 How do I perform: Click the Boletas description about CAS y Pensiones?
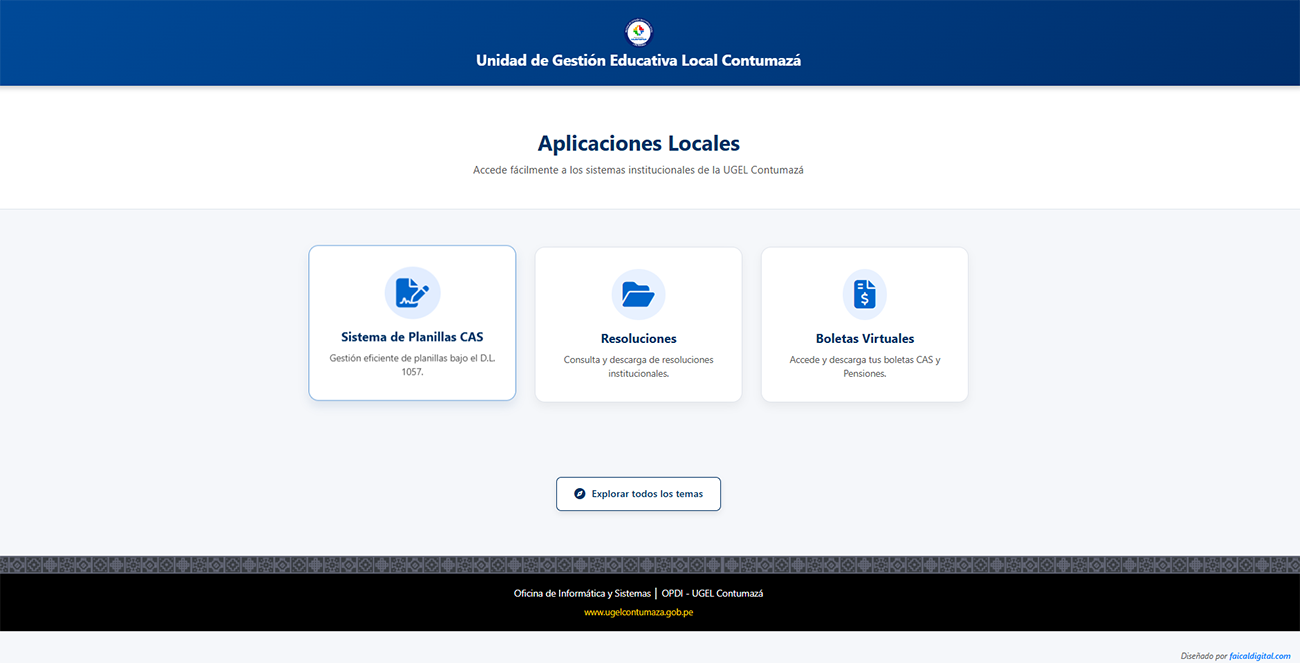(864, 366)
